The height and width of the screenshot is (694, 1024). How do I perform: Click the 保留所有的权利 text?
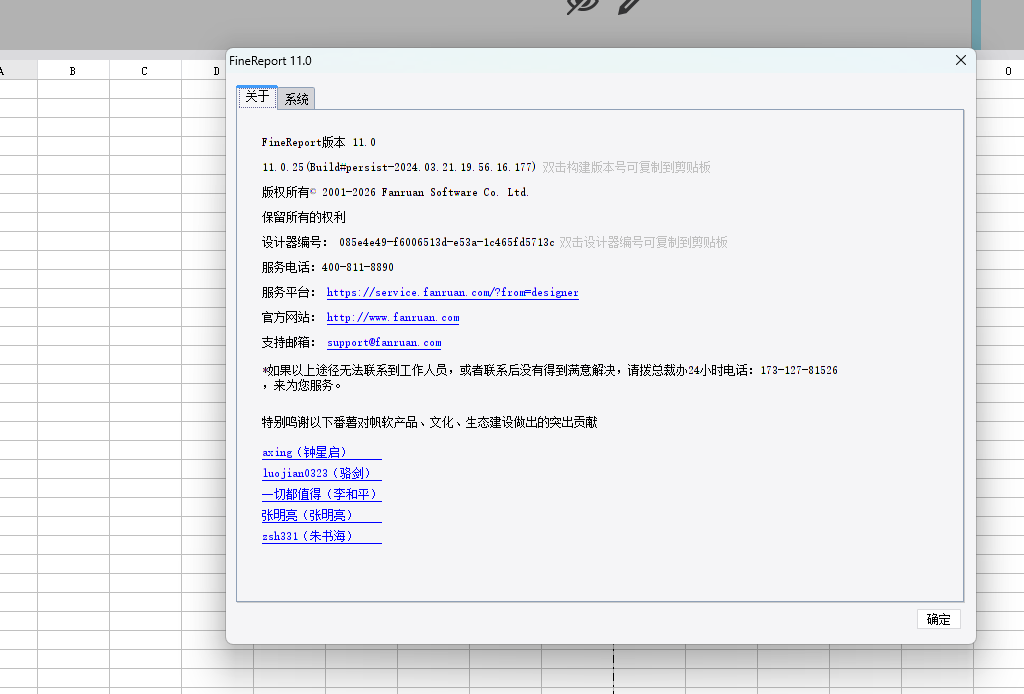point(304,217)
